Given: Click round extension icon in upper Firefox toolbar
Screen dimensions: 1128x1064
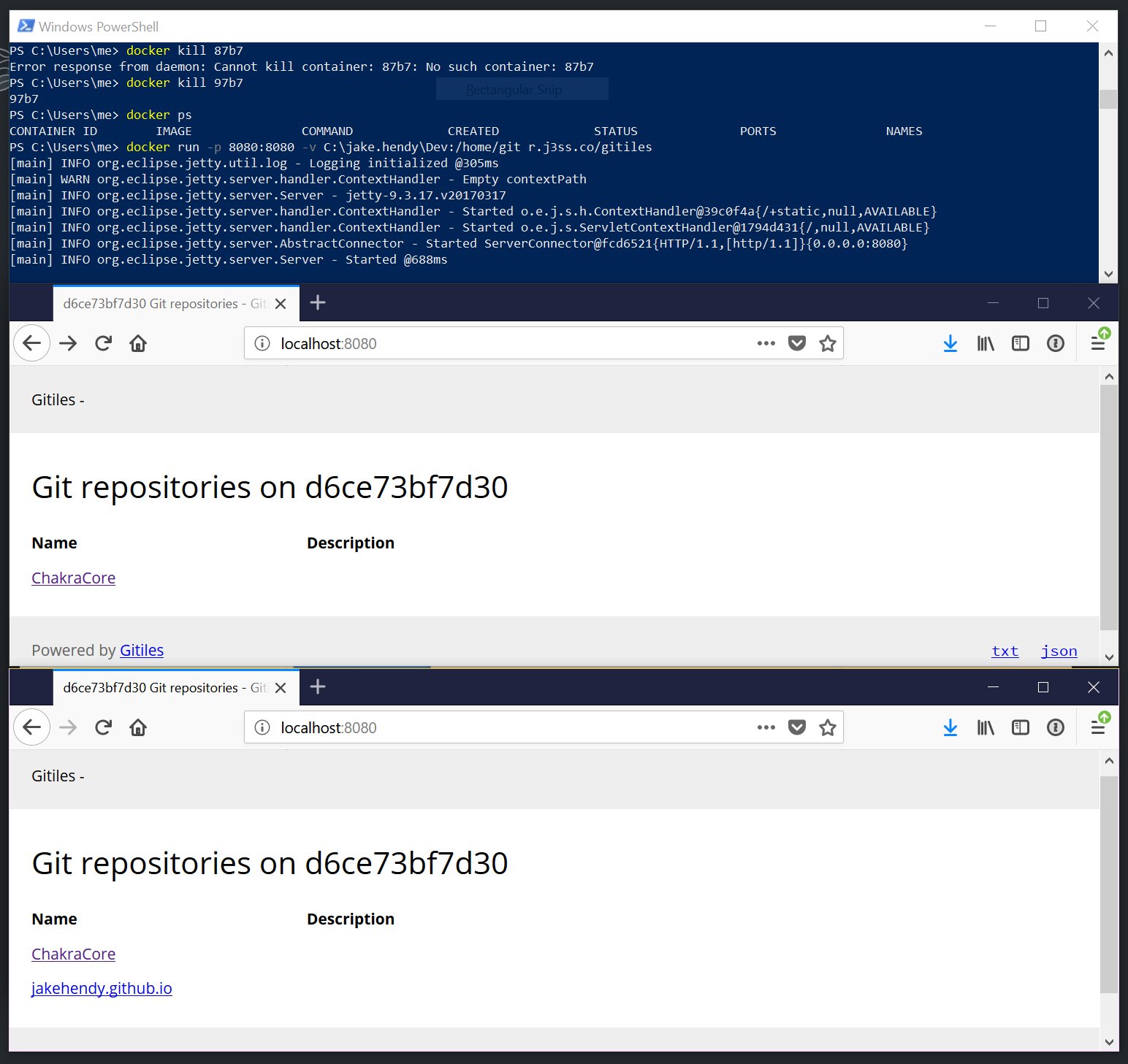Looking at the screenshot, I should point(1055,343).
